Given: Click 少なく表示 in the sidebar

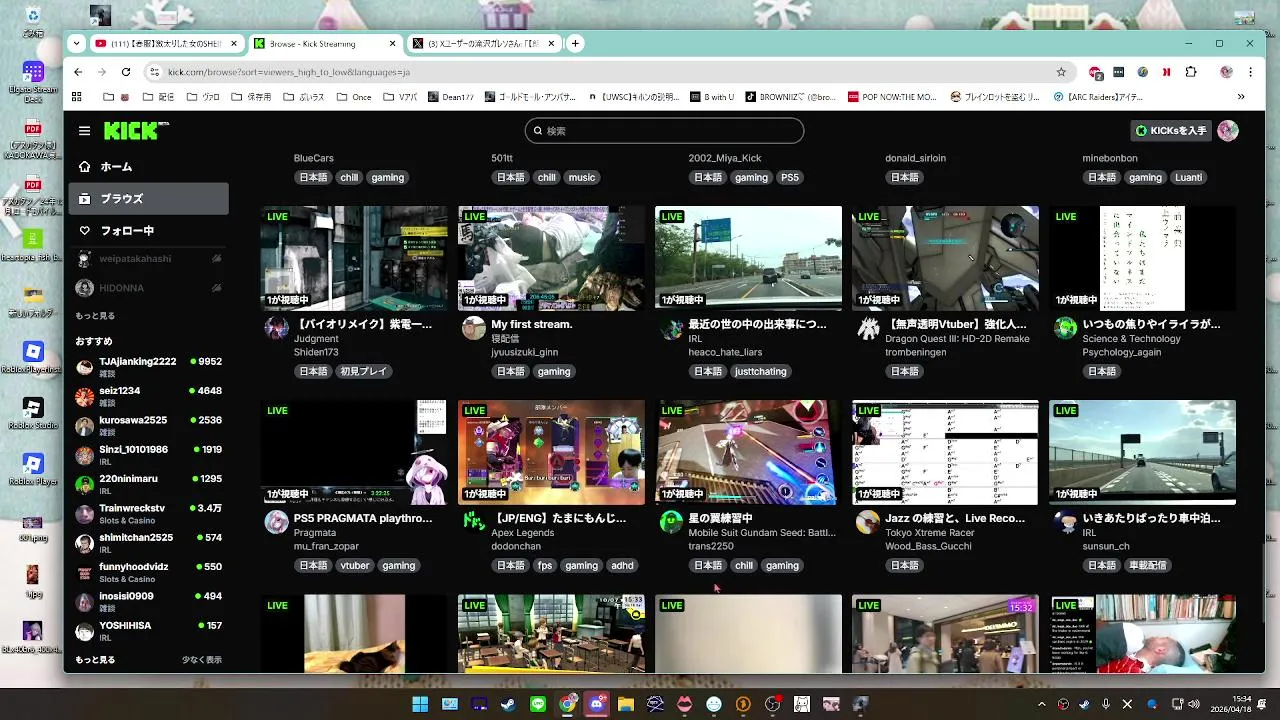Looking at the screenshot, I should 202,660.
